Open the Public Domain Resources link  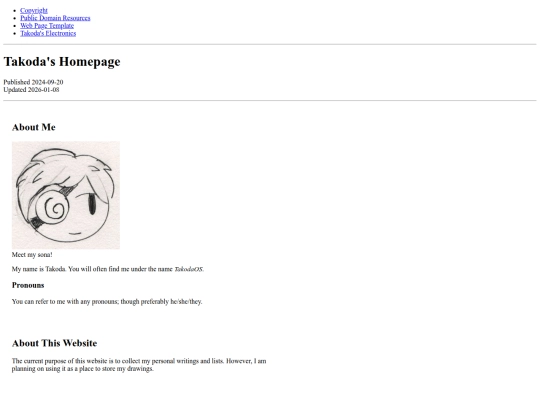(55, 18)
